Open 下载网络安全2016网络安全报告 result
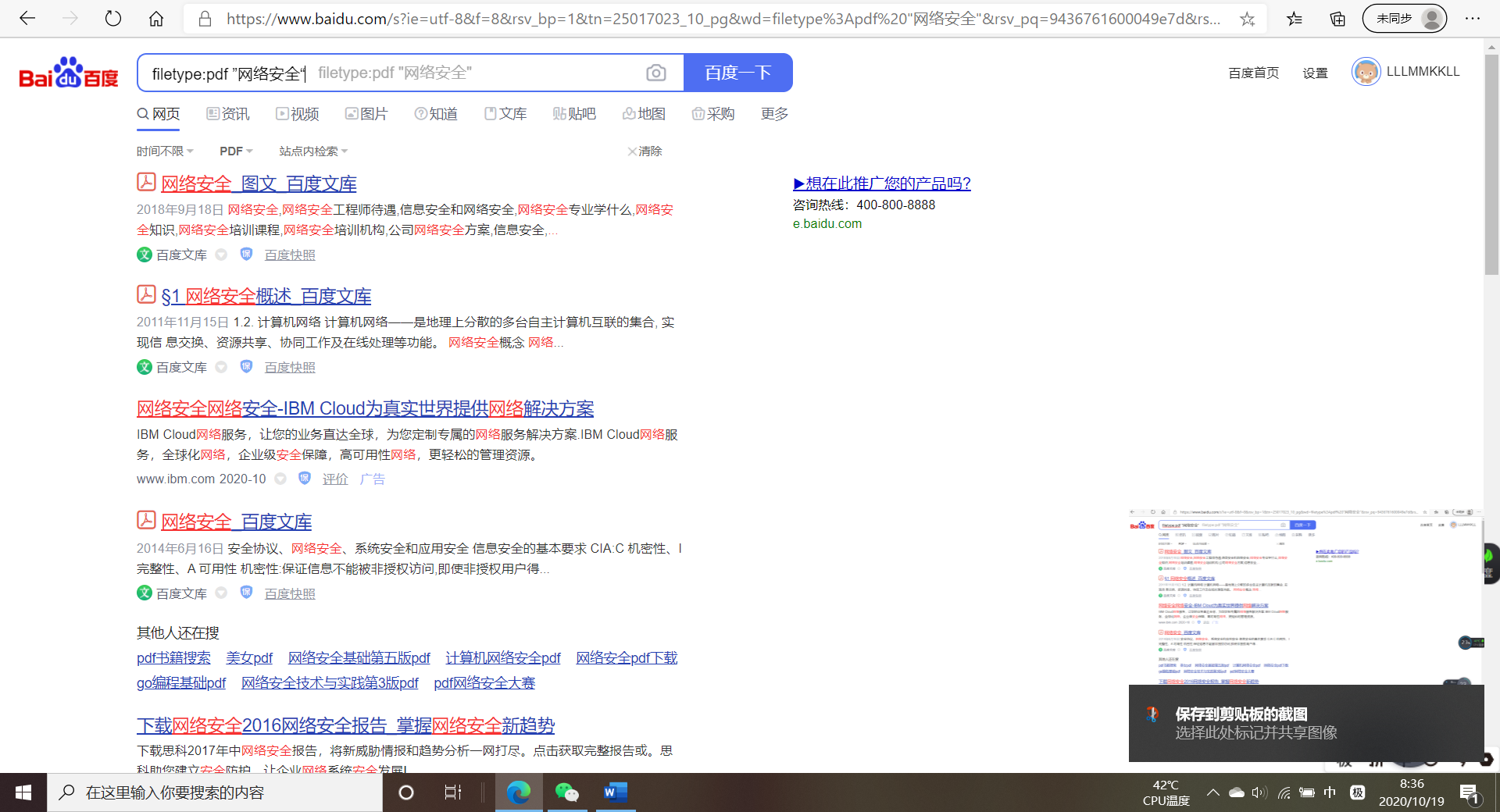The width and height of the screenshot is (1500, 812). click(x=345, y=725)
